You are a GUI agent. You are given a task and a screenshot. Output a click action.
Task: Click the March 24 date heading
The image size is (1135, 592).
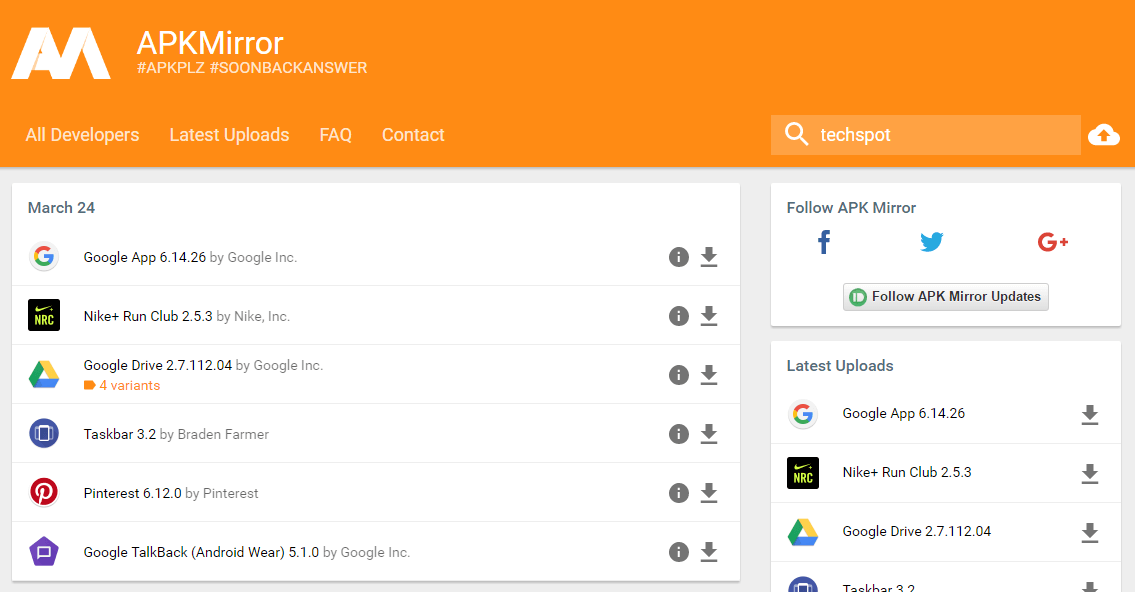(62, 208)
